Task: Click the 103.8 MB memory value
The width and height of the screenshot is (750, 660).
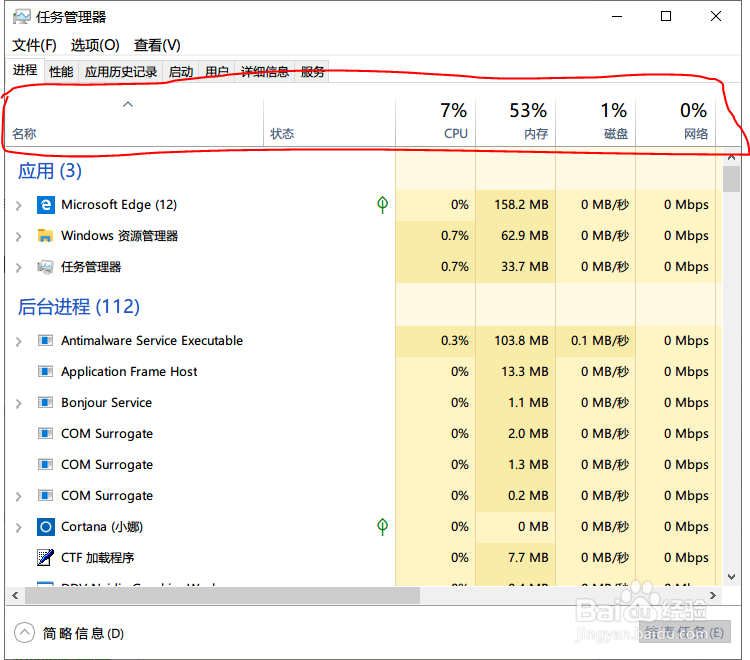Action: click(x=521, y=341)
